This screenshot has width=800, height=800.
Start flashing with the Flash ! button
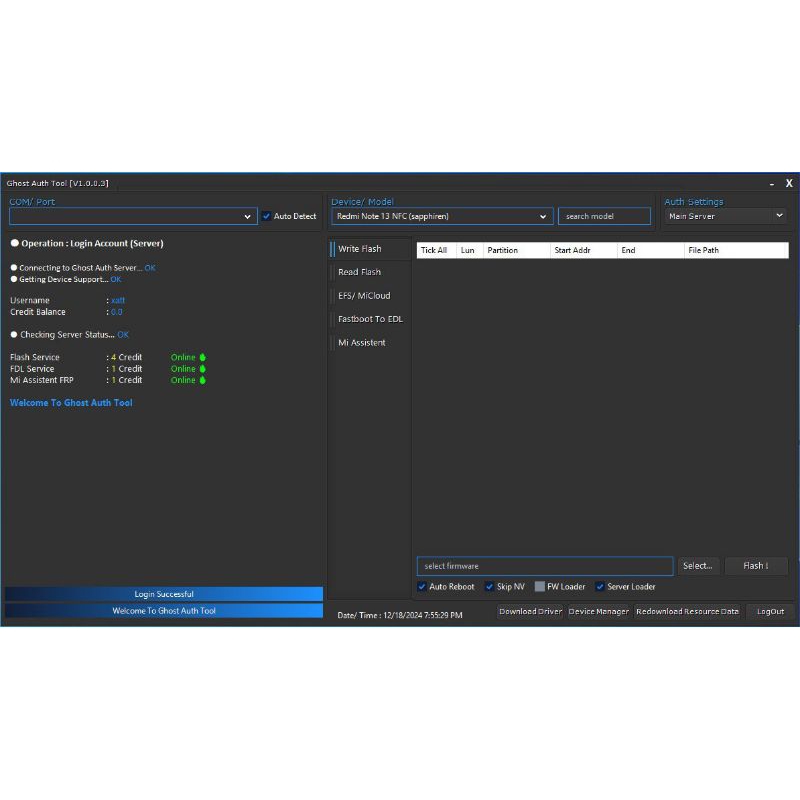click(x=756, y=566)
